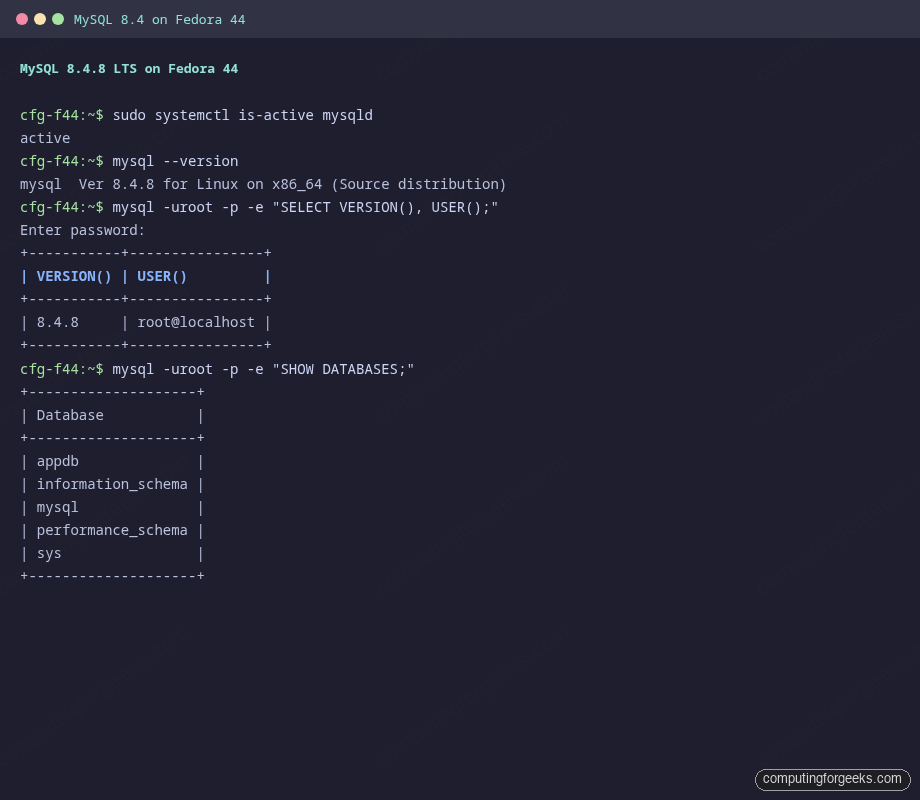Click the green maximize window dot

(x=58, y=19)
